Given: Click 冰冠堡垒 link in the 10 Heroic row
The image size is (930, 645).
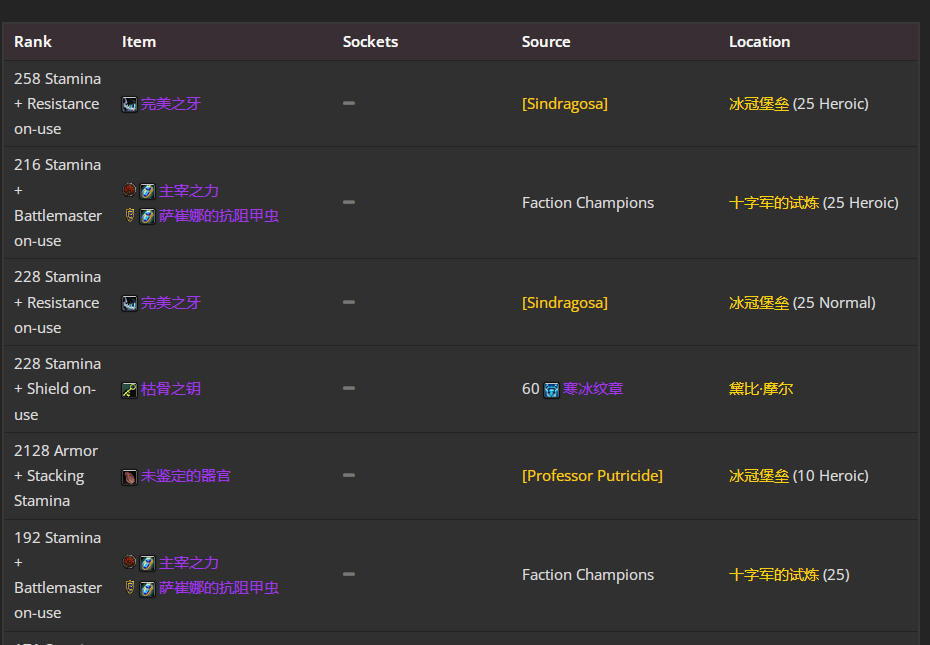Looking at the screenshot, I should (758, 475).
